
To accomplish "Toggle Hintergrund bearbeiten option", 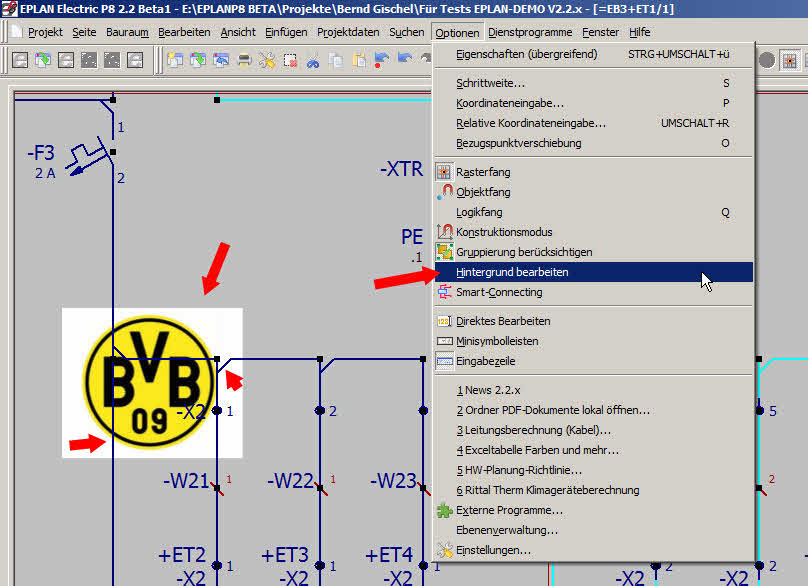I will tap(594, 272).
